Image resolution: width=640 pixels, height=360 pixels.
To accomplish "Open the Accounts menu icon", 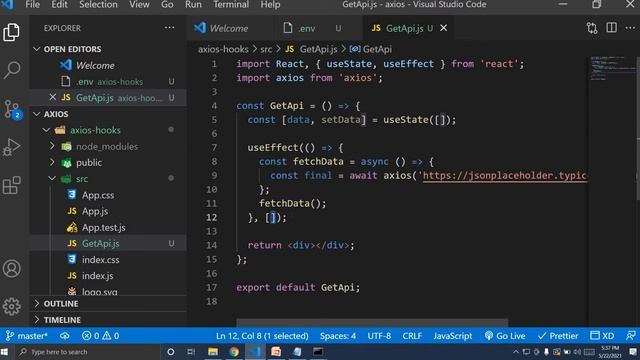I will coord(11,269).
